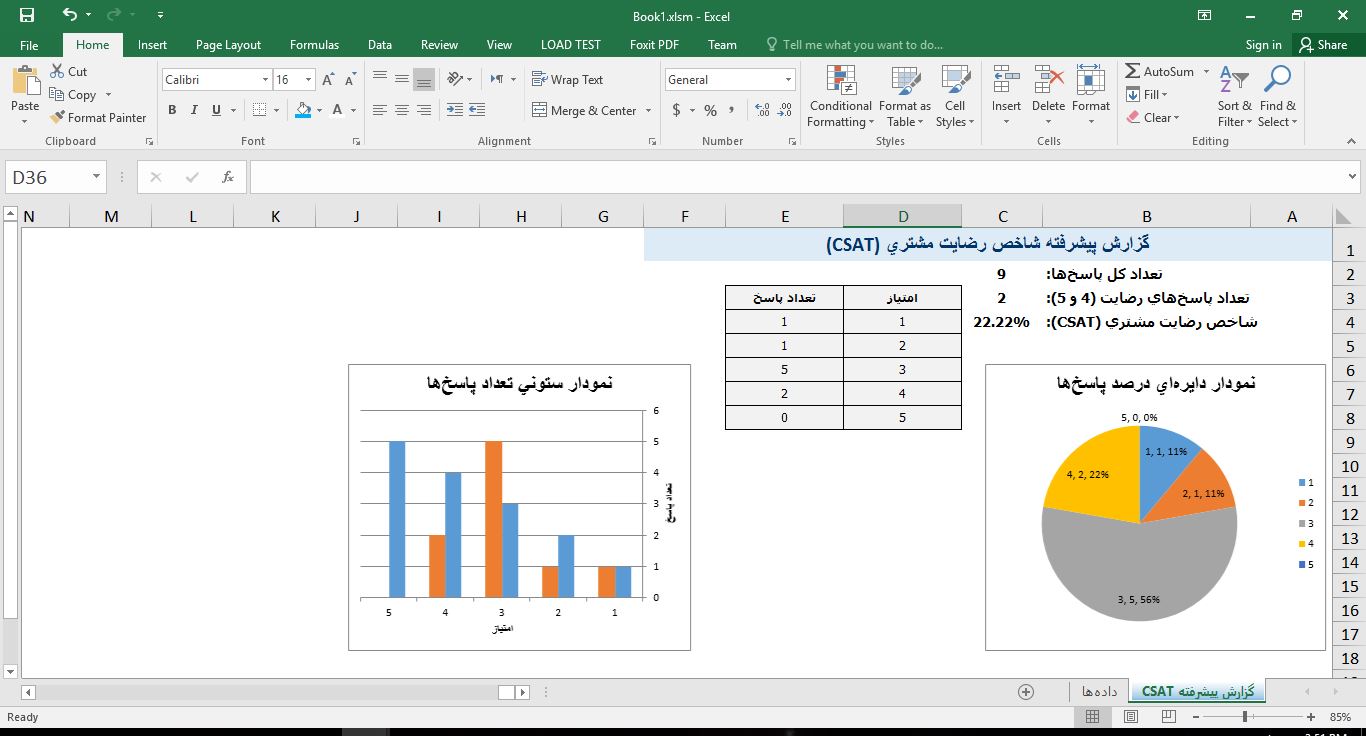
Task: Adjust the zoom slider in status bar
Action: [1245, 716]
